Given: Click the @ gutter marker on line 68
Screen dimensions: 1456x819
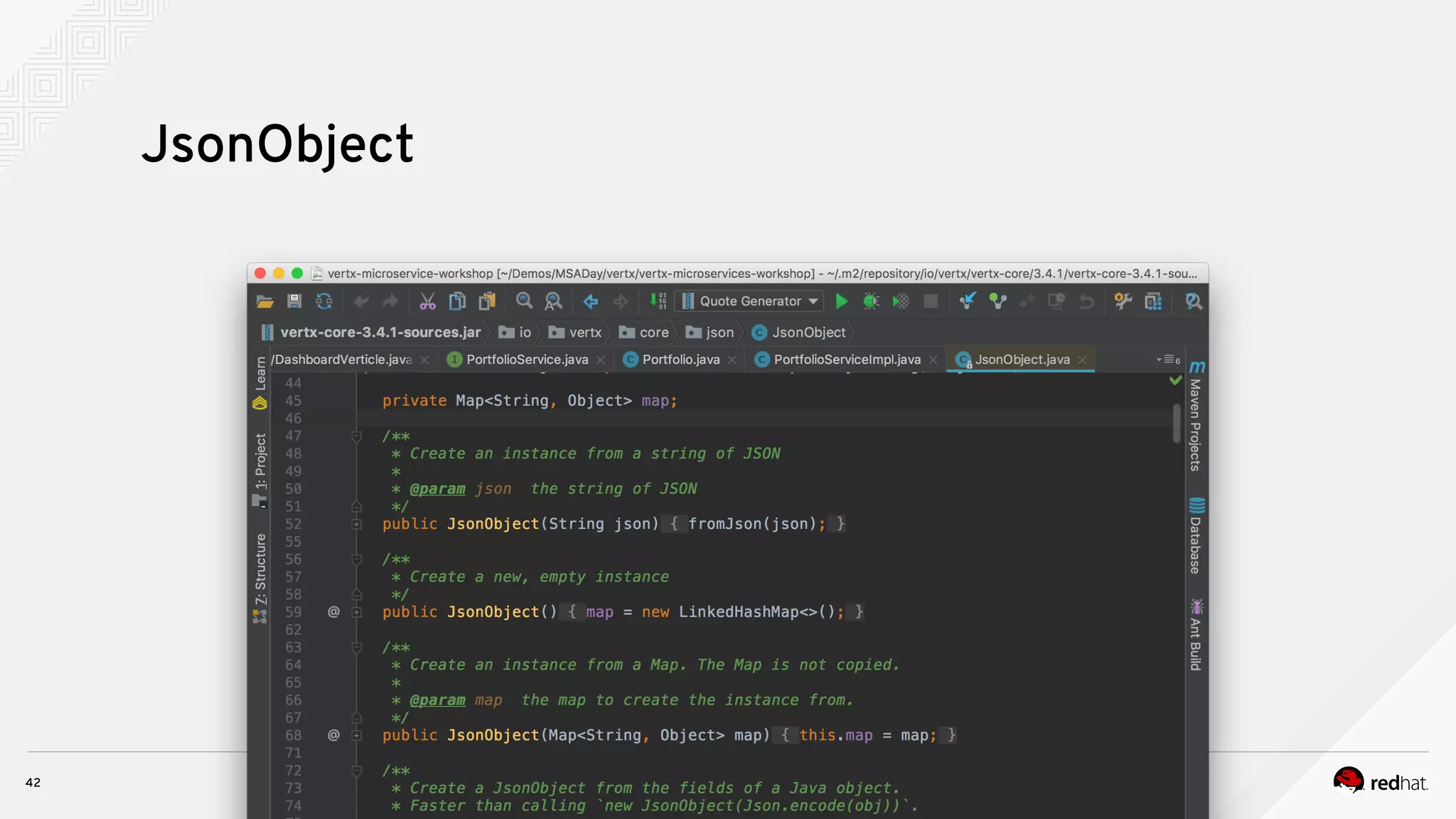Looking at the screenshot, I should click(x=333, y=735).
